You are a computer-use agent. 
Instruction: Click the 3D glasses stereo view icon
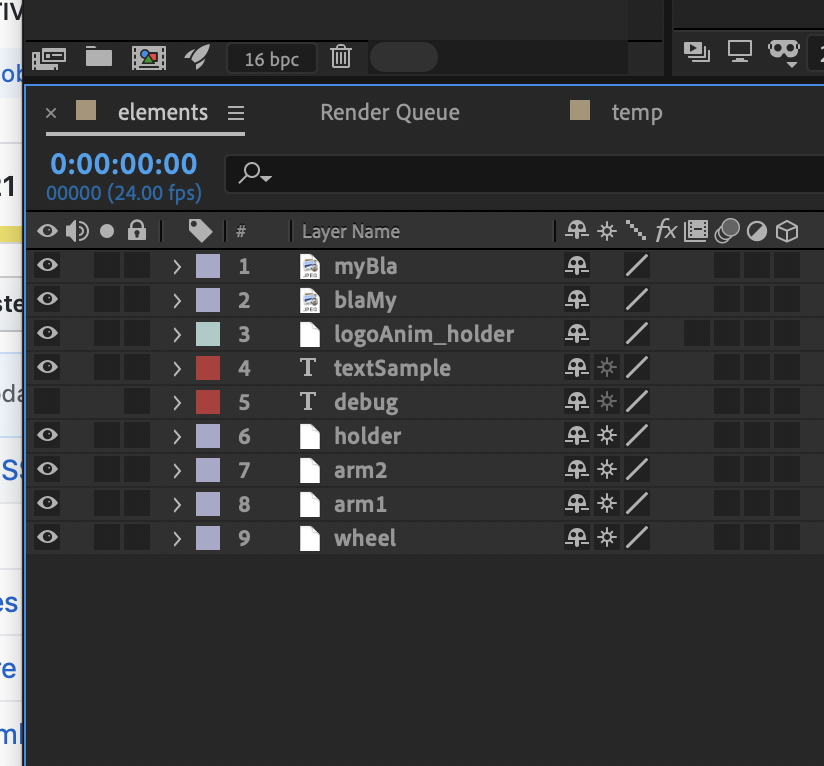pyautogui.click(x=784, y=53)
